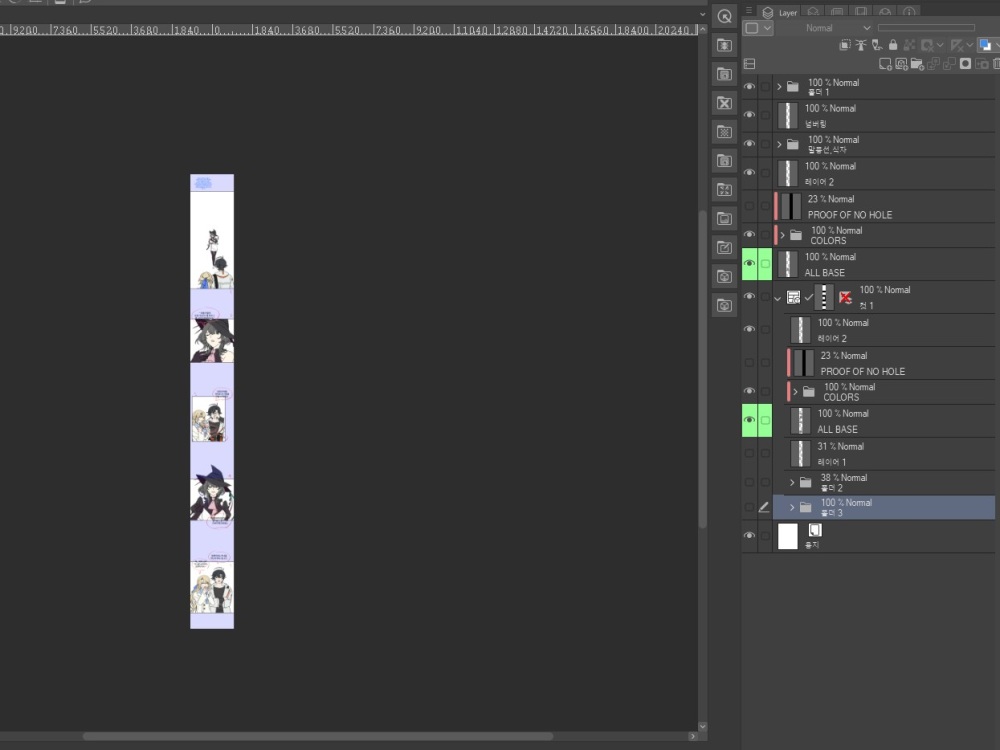1000x750 pixels.
Task: Click the Lock Layer padlock icon
Action: click(893, 45)
